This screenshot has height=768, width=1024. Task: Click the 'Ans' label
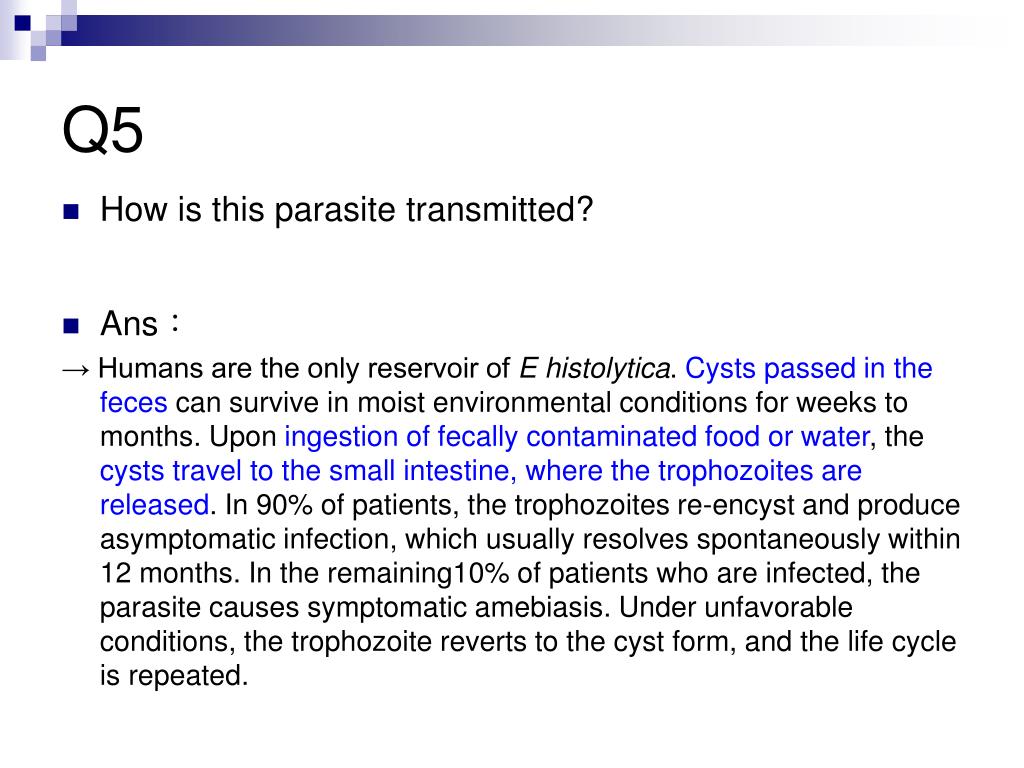pos(129,324)
